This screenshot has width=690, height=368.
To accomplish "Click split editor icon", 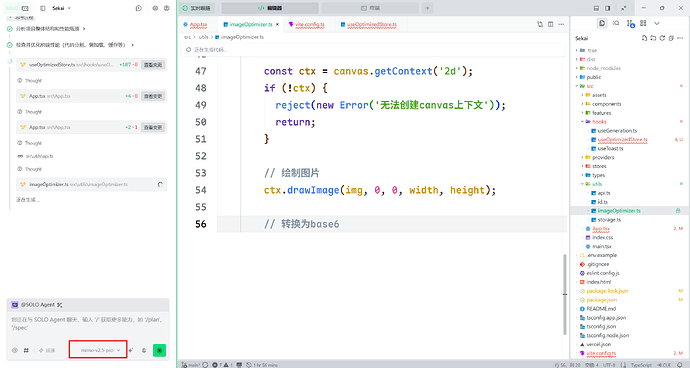I will pos(551,25).
